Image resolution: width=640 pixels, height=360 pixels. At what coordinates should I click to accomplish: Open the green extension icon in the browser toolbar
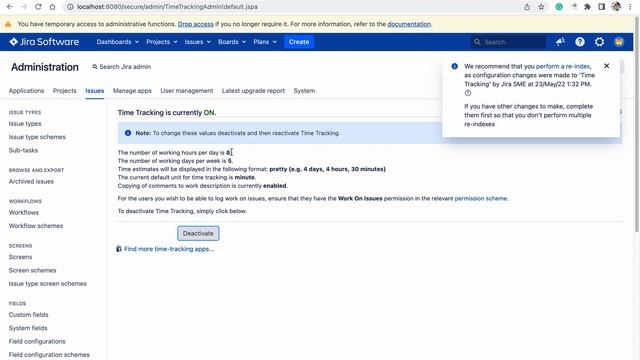click(x=559, y=7)
